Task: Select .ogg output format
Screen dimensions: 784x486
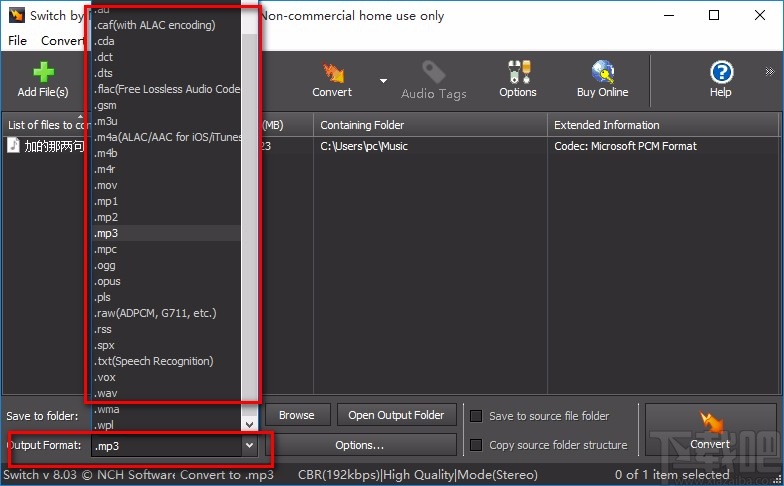Action: tap(166, 265)
